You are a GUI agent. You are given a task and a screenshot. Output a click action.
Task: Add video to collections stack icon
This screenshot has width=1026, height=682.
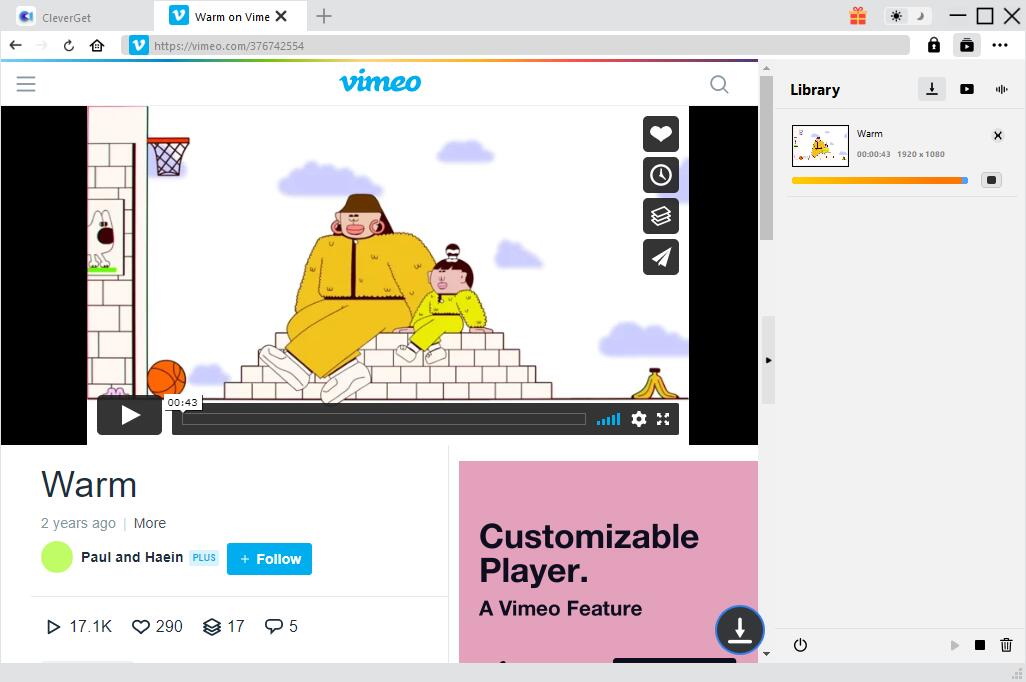(x=660, y=216)
